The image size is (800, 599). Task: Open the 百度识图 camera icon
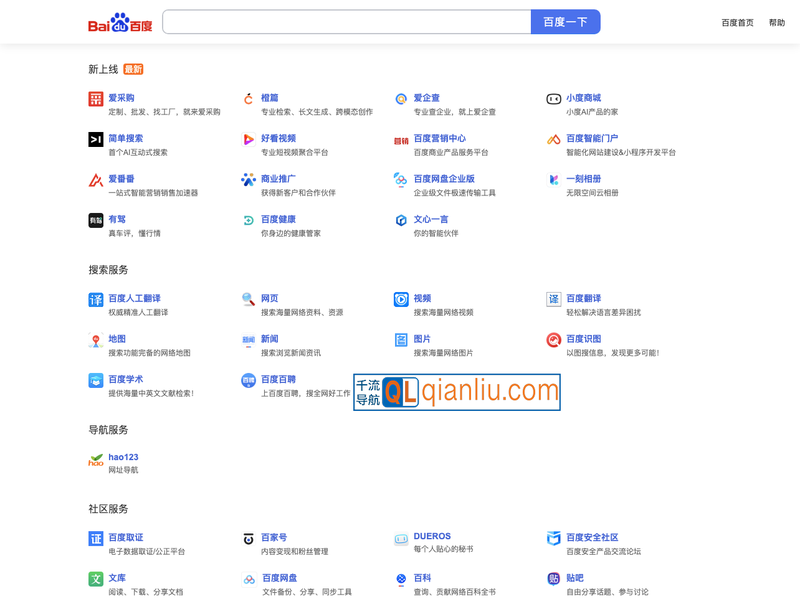(x=553, y=341)
